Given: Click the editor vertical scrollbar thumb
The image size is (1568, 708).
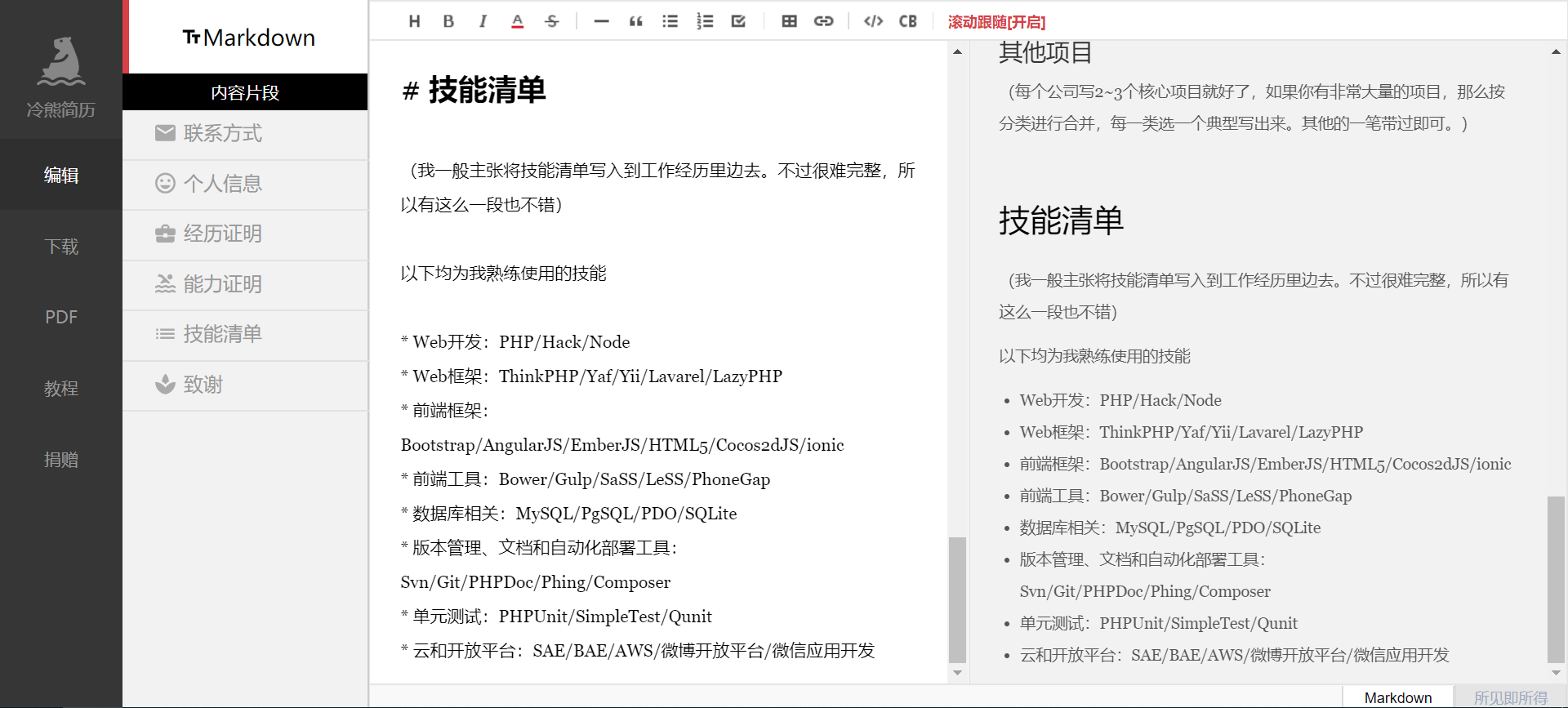Looking at the screenshot, I should [x=957, y=599].
